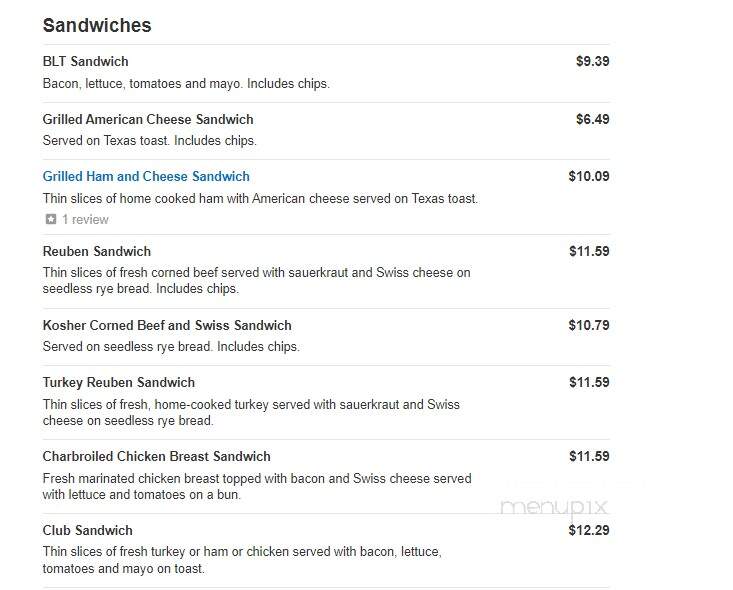
Task: Click the Reuben description about corned beef
Action: coord(256,281)
